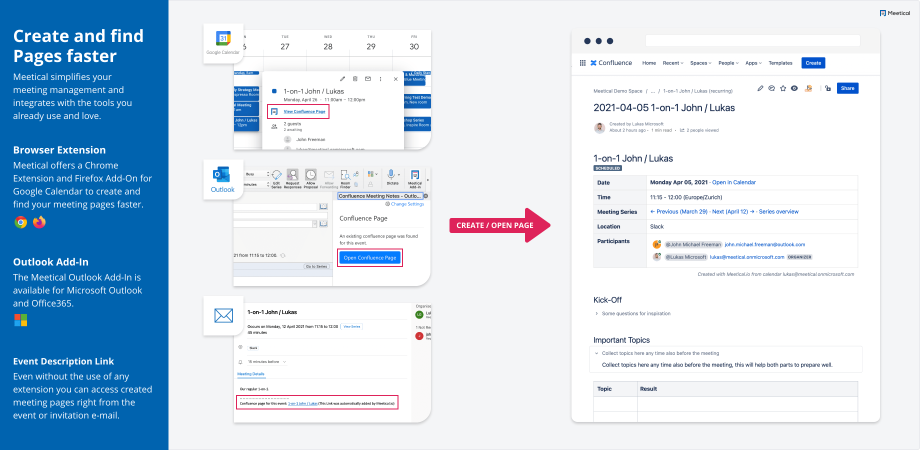
Task: Open the '15 minutes before' reminder dropdown
Action: tap(266, 362)
